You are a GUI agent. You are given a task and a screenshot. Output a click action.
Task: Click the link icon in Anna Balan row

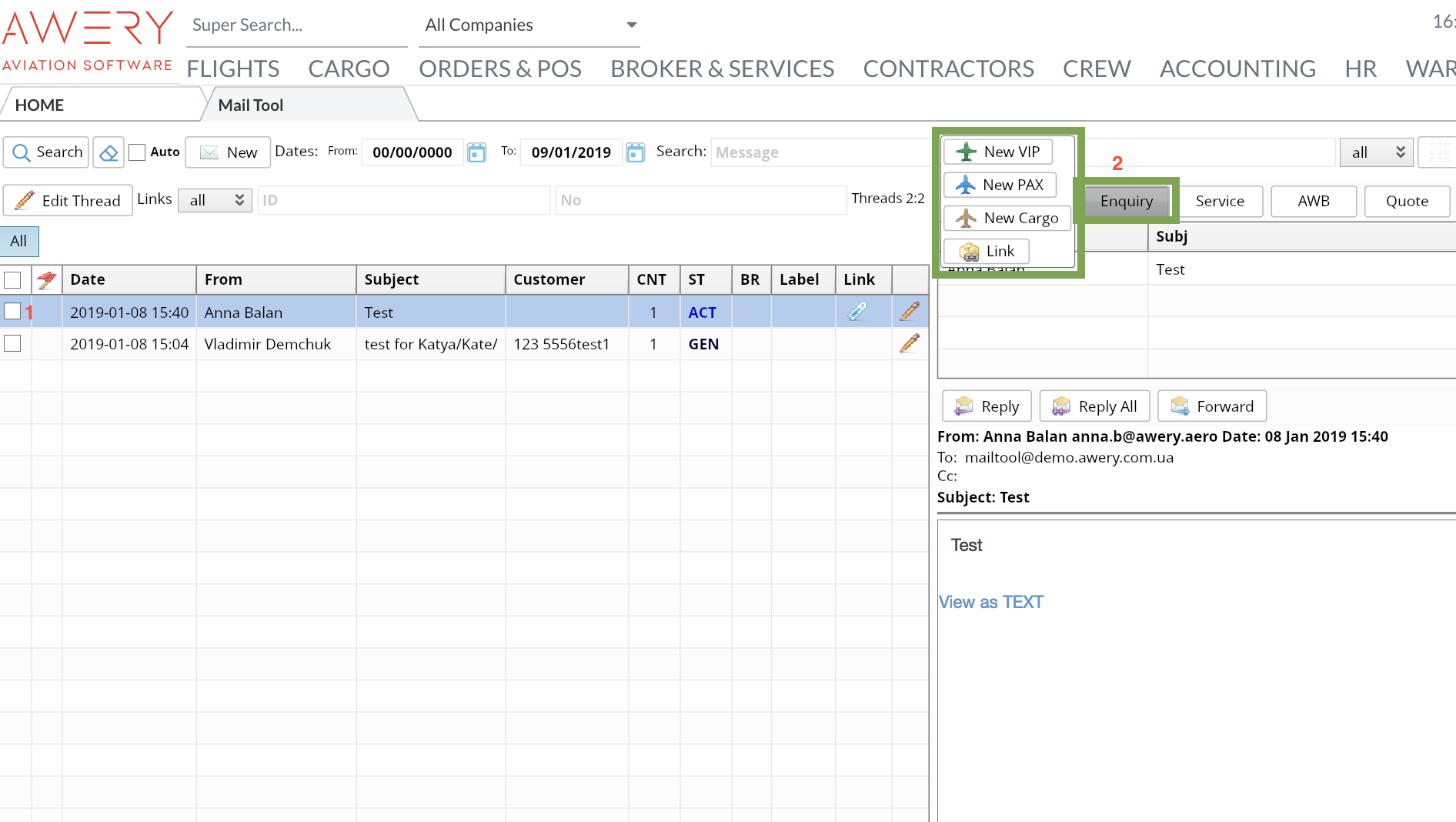click(x=857, y=312)
